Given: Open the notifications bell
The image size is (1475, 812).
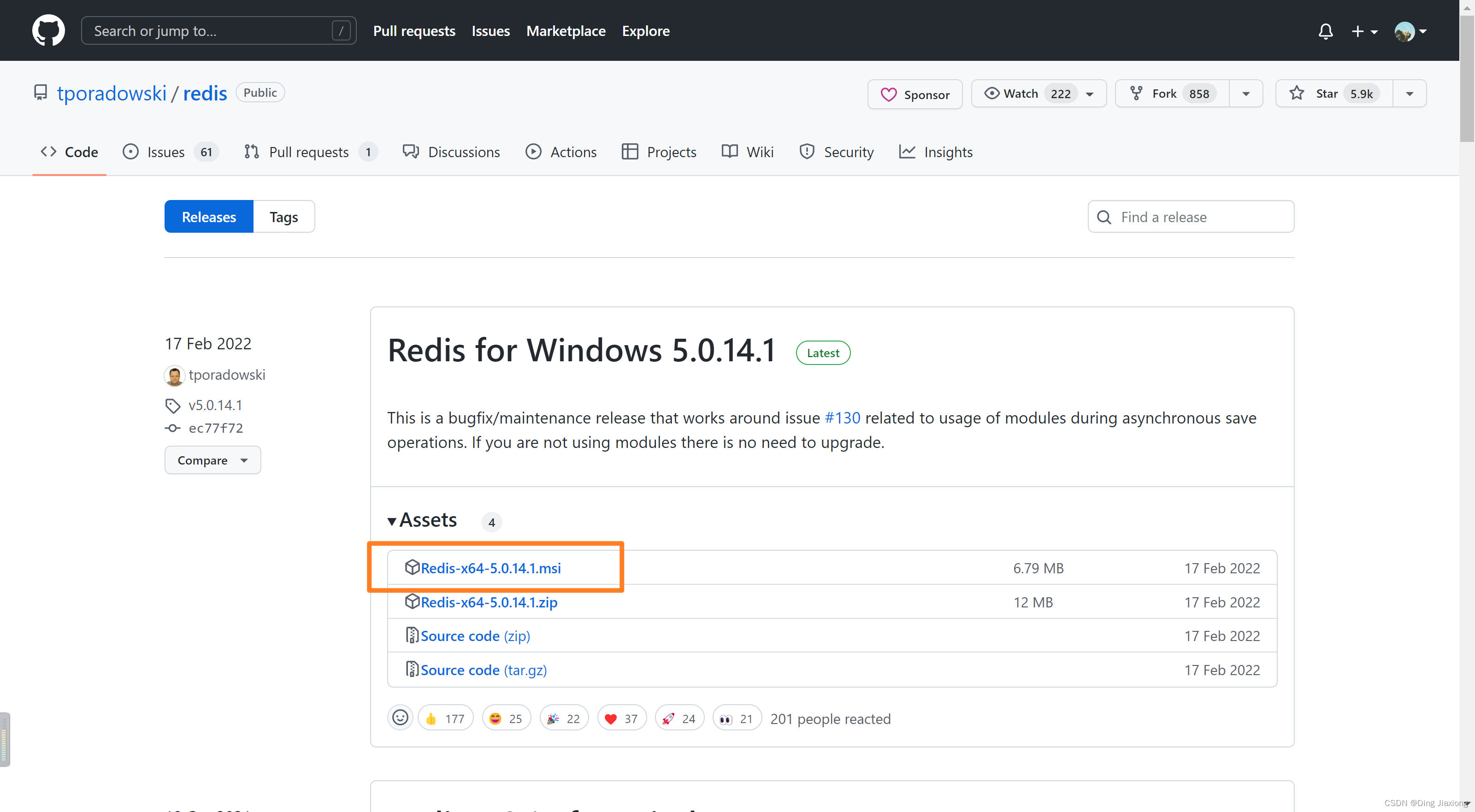Looking at the screenshot, I should click(x=1325, y=31).
